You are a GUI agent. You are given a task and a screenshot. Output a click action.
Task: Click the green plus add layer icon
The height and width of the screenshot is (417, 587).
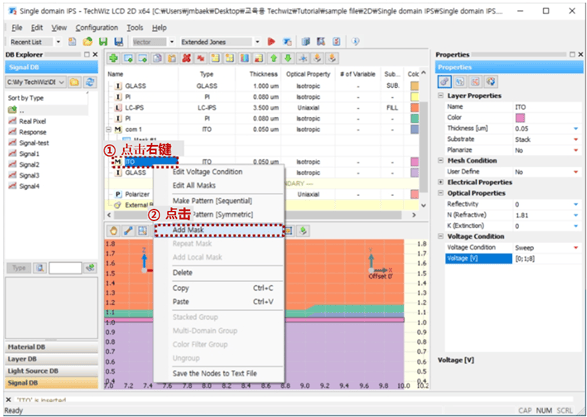[x=113, y=58]
